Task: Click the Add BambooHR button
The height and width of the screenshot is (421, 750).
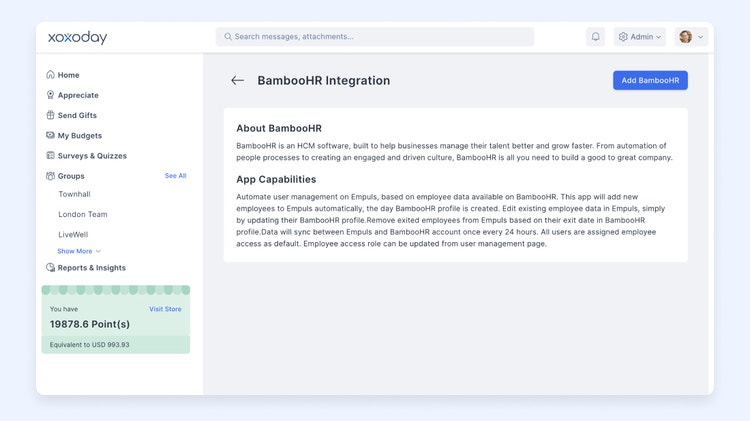Action: pyautogui.click(x=650, y=80)
